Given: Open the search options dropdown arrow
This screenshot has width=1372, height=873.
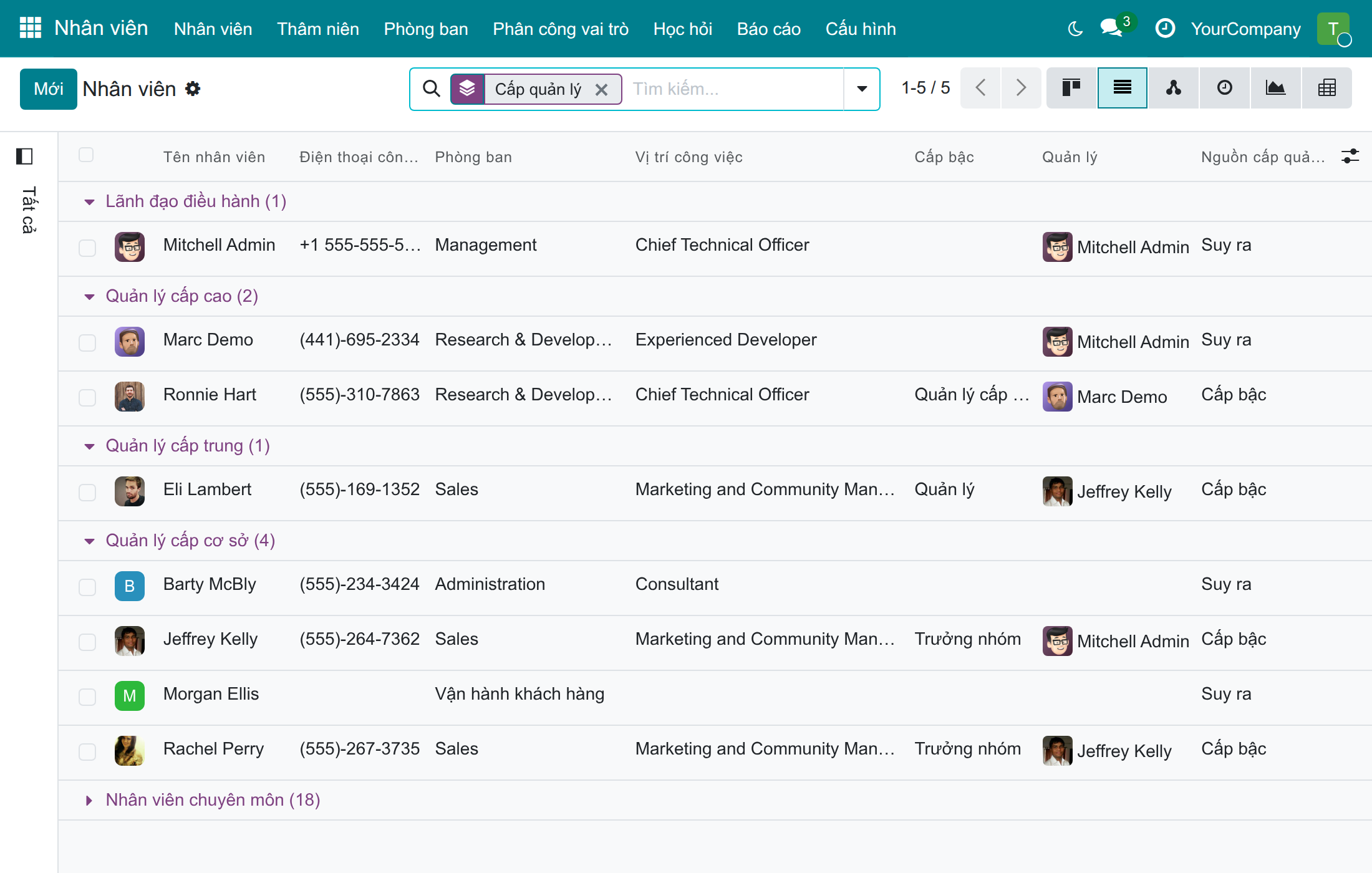Looking at the screenshot, I should coord(862,89).
